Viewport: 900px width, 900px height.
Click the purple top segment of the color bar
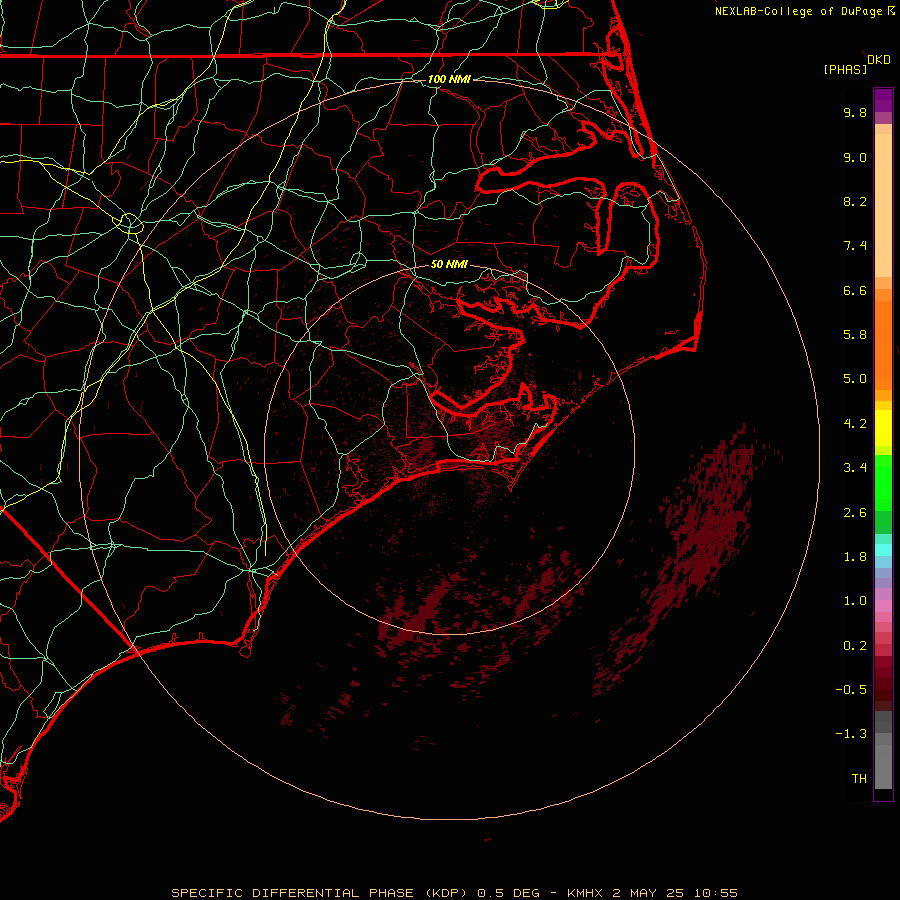click(883, 100)
